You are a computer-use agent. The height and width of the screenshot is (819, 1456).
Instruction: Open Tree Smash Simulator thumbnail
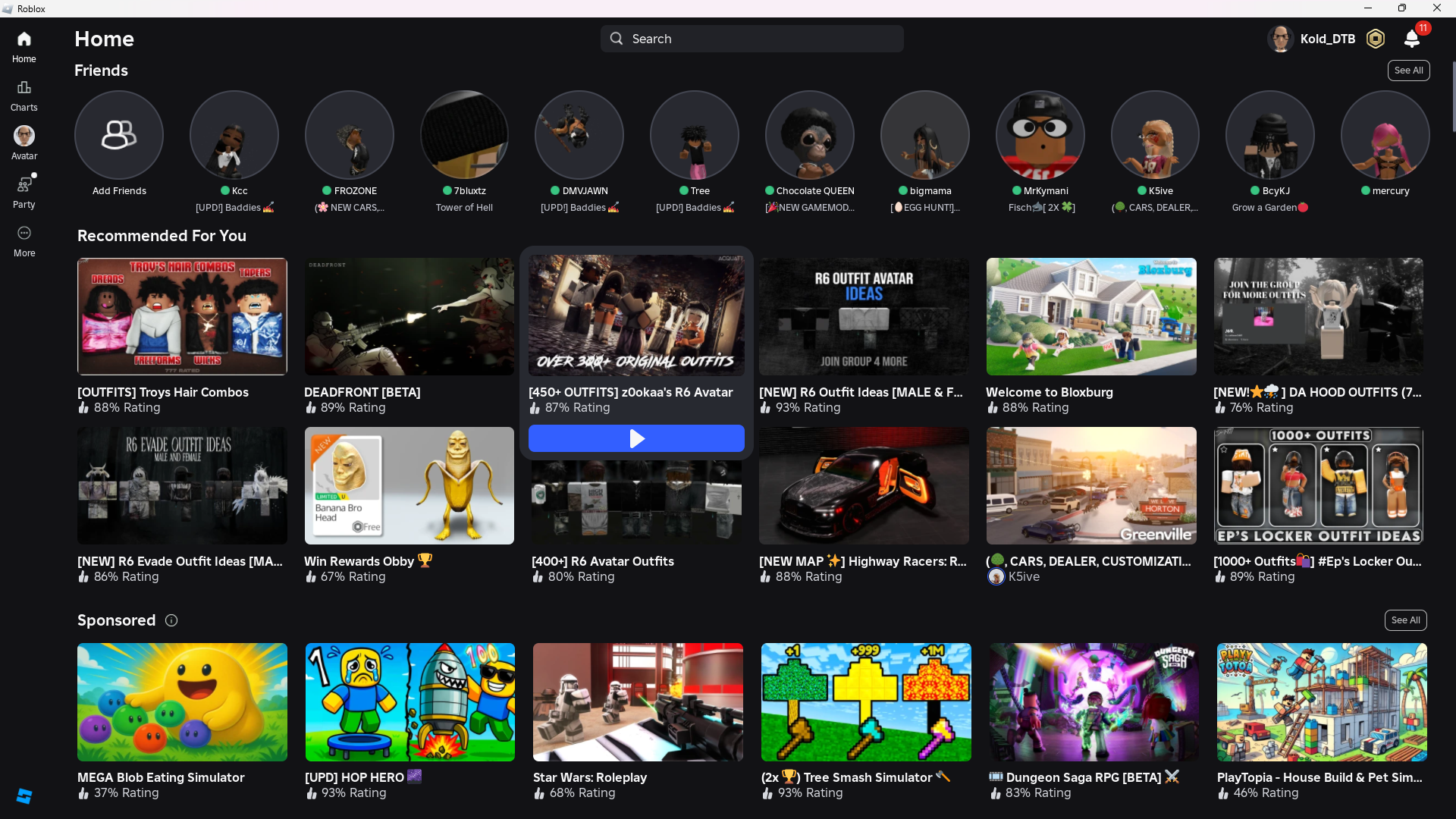(866, 702)
